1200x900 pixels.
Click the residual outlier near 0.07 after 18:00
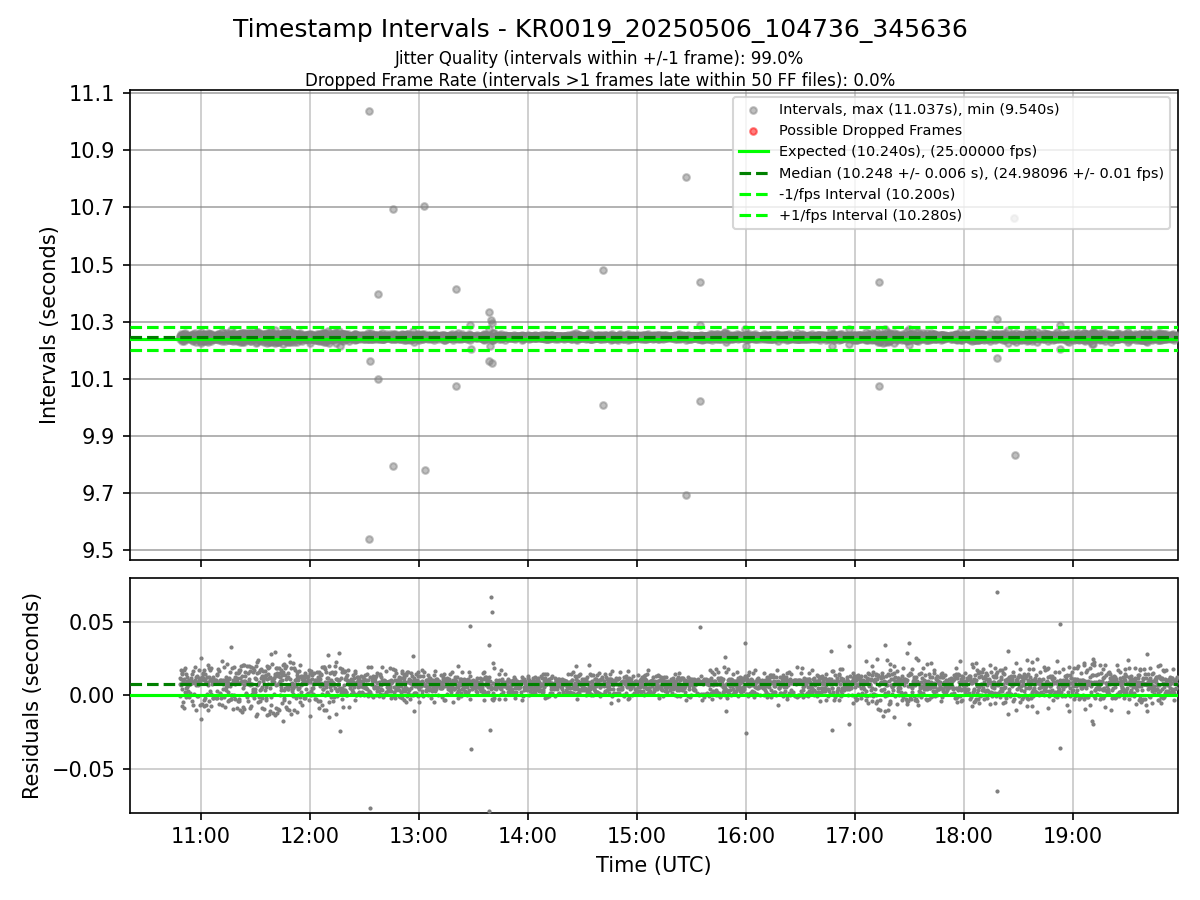[997, 592]
